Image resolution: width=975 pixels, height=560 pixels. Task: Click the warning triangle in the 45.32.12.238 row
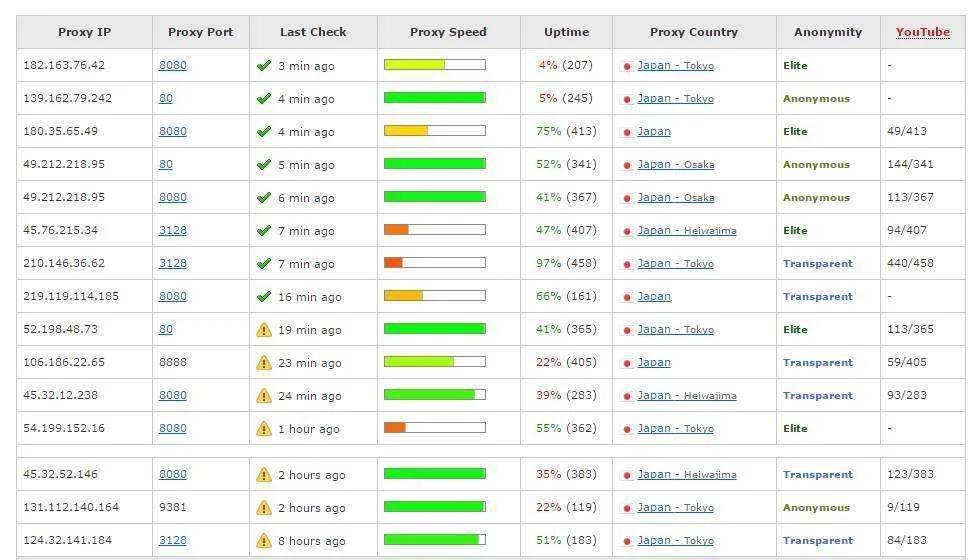(264, 395)
